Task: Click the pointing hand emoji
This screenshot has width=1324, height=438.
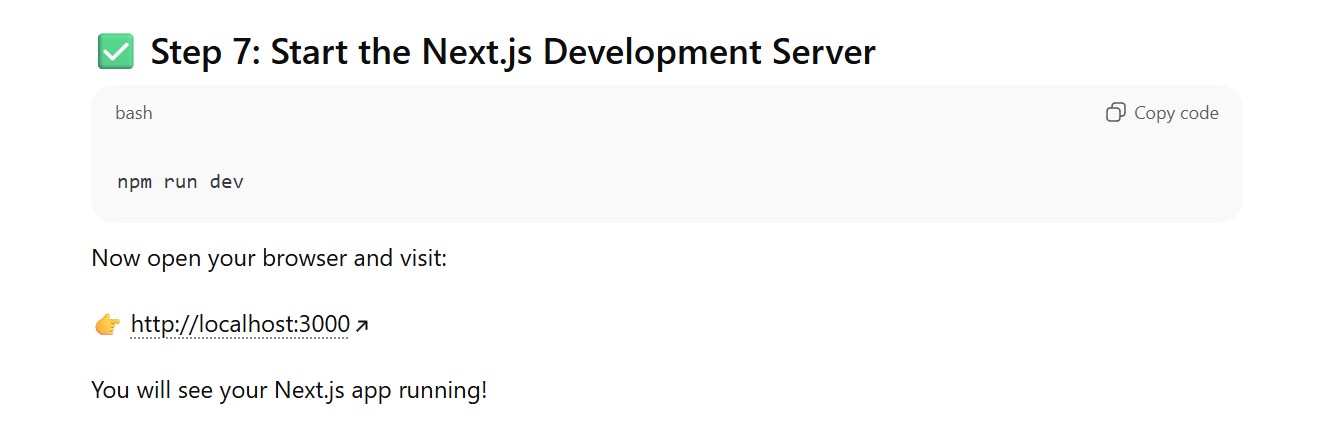Action: (107, 325)
